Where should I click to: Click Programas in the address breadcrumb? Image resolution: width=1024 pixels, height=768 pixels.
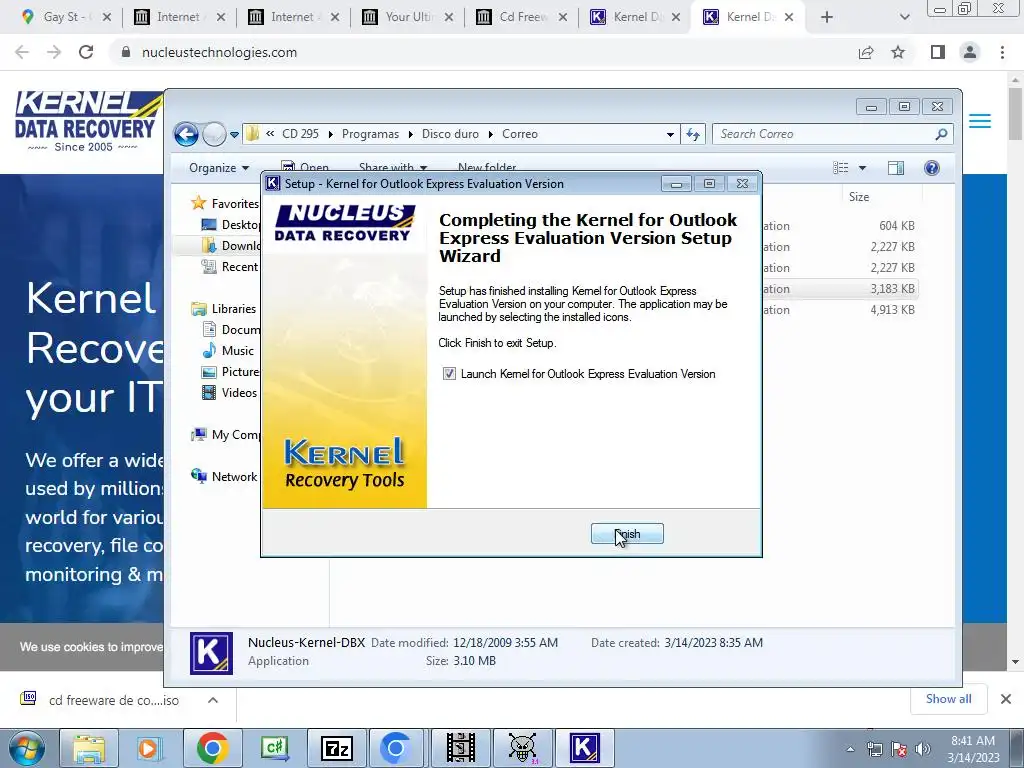coord(370,134)
